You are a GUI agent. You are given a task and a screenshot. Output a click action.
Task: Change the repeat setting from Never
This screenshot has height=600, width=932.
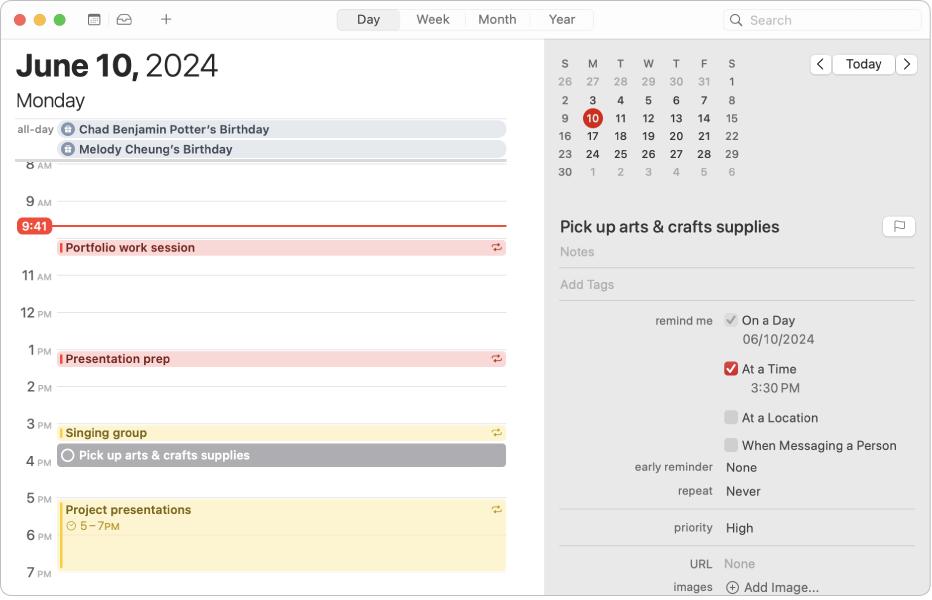point(742,491)
